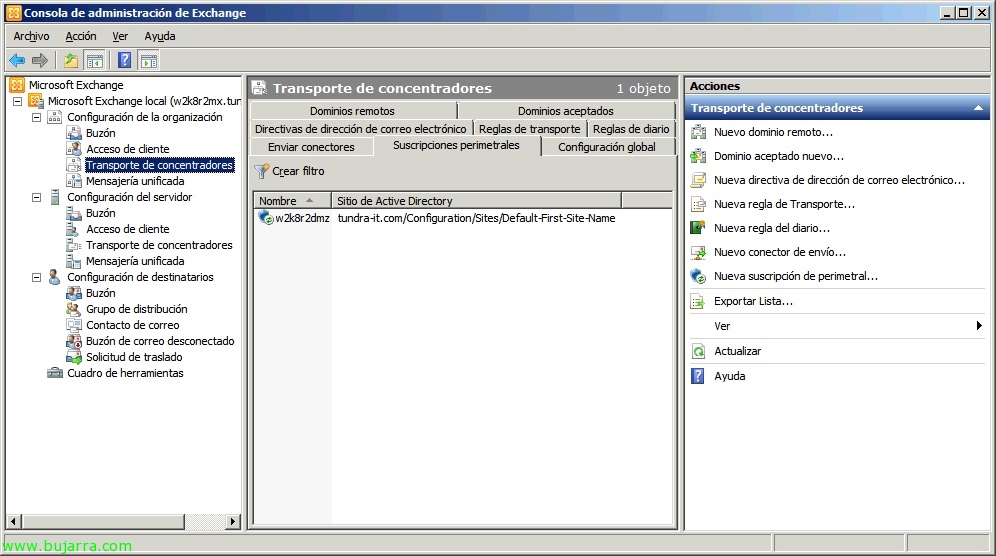The image size is (996, 556).
Task: Click the Cuadro de herramientas toolbox icon
Action: point(55,373)
